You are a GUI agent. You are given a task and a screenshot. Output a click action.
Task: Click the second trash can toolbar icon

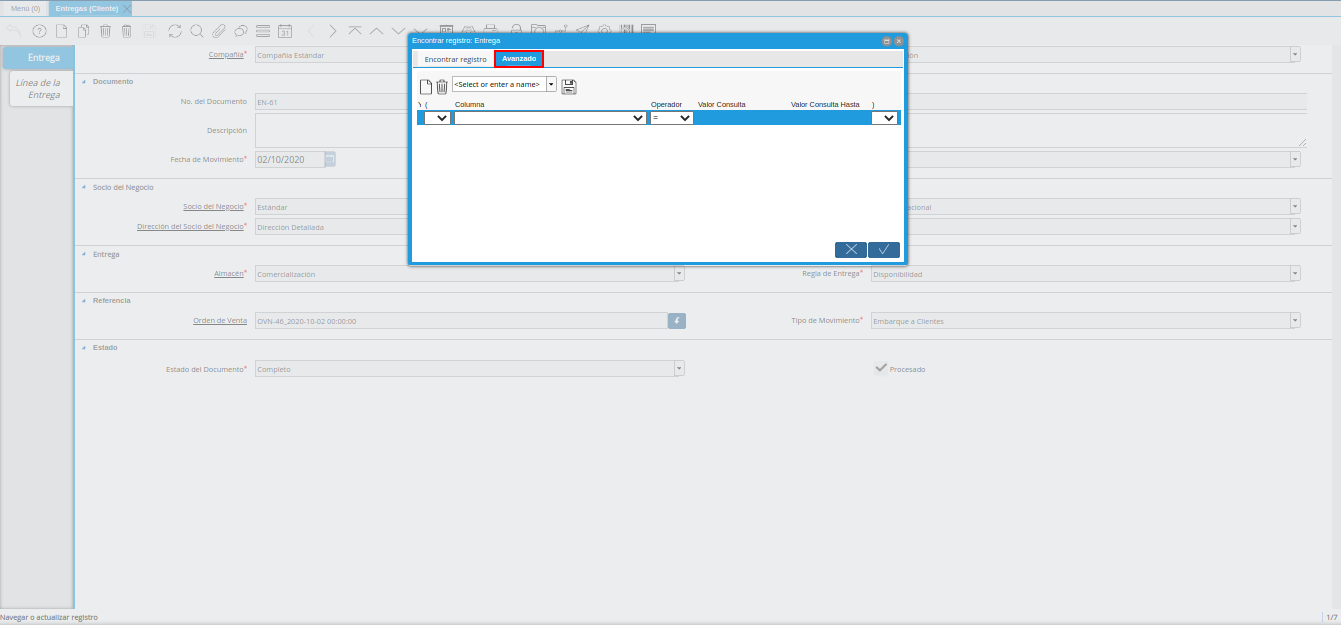(x=127, y=31)
